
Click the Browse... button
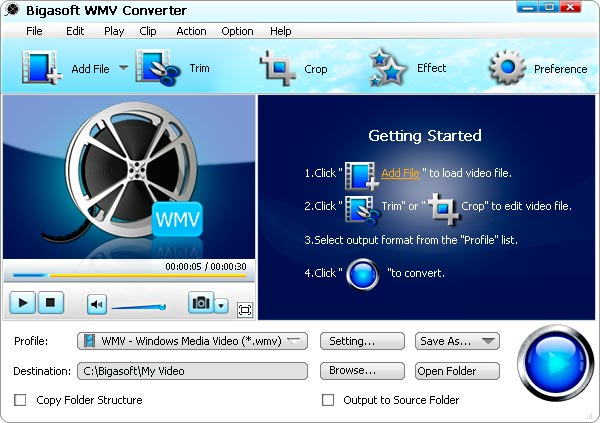(362, 371)
